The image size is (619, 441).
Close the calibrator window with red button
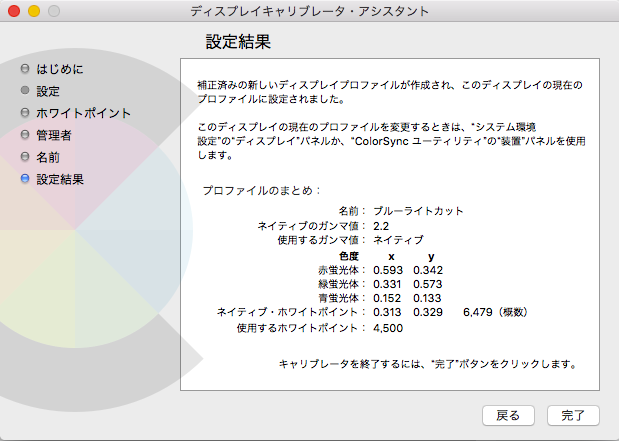click(14, 11)
